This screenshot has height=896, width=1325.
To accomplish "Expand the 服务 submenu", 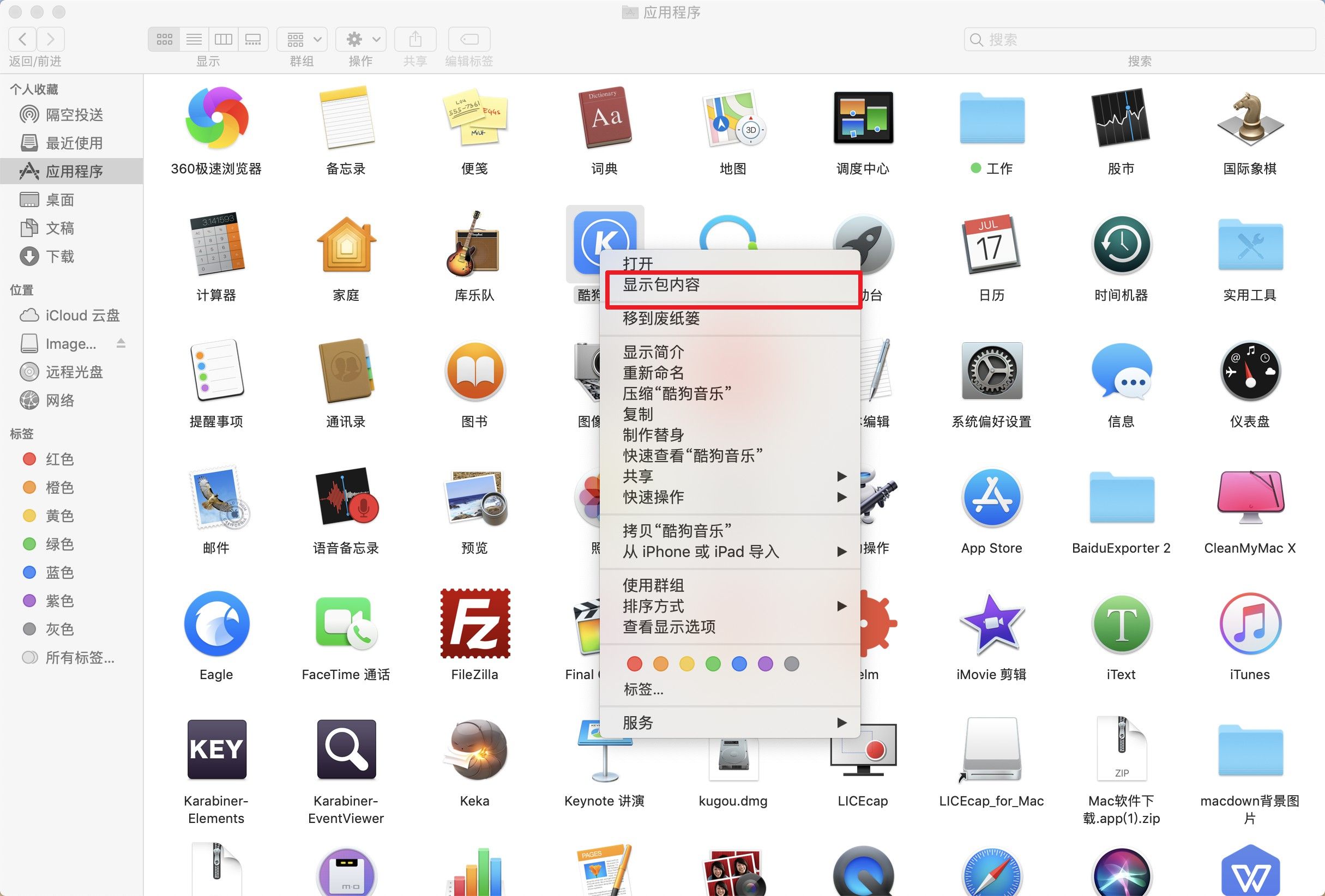I will (x=730, y=723).
